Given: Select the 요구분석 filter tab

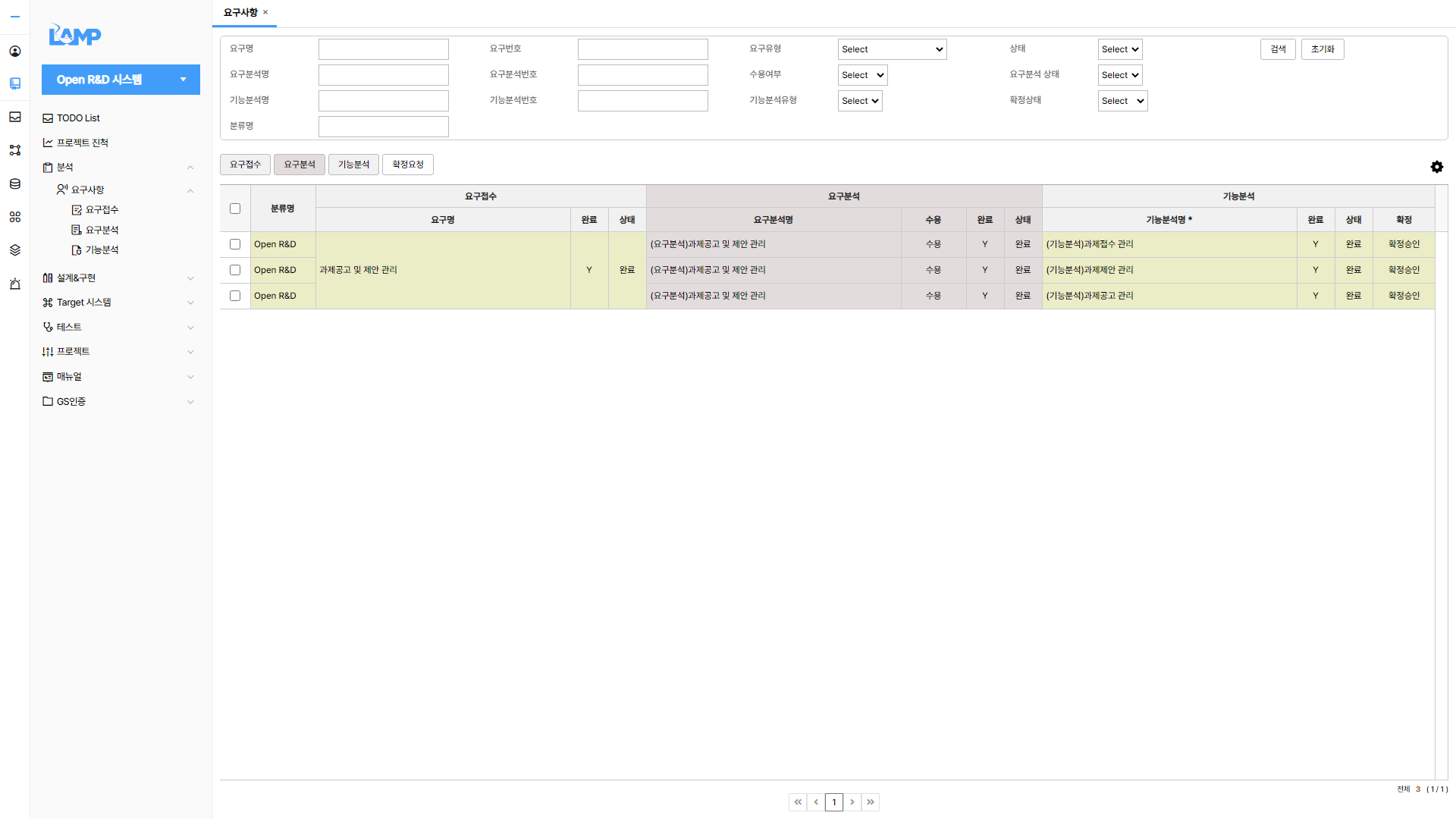Looking at the screenshot, I should [300, 165].
